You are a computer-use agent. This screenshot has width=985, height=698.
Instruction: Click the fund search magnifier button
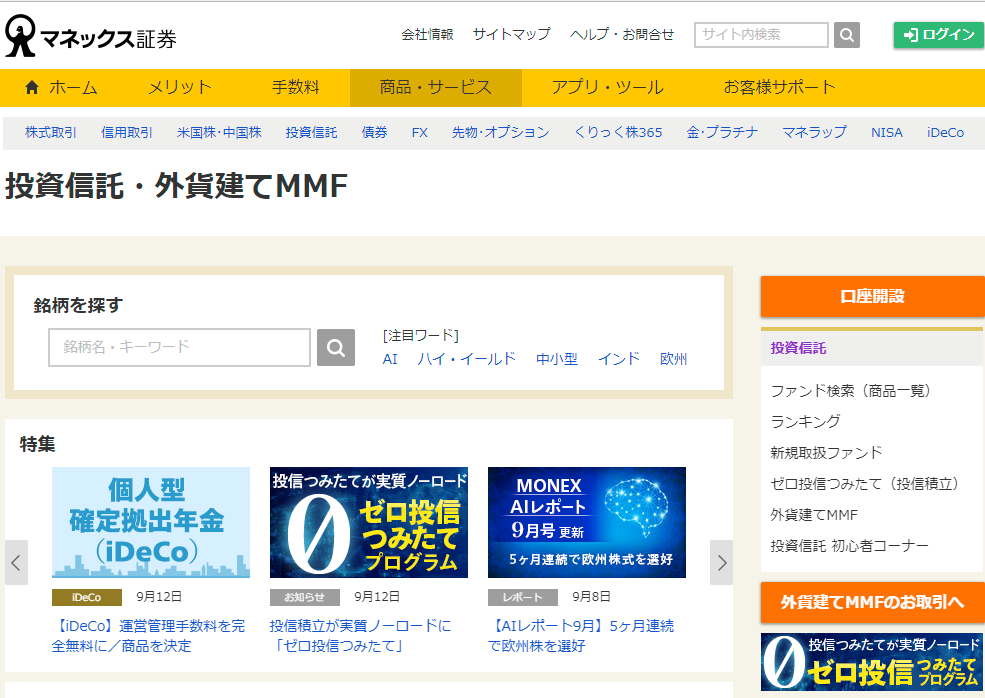click(335, 347)
